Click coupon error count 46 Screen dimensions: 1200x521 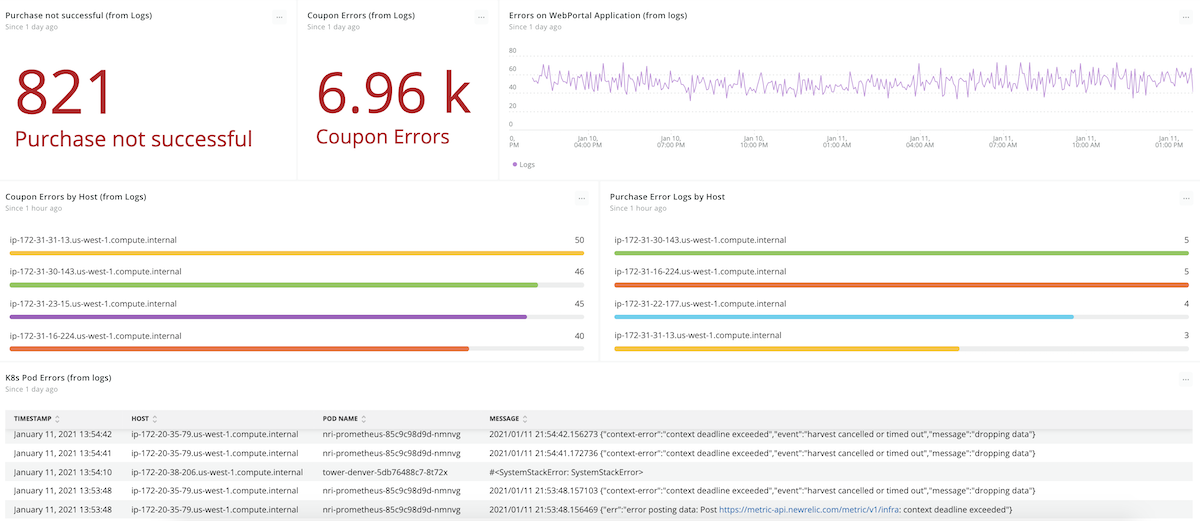click(x=579, y=272)
